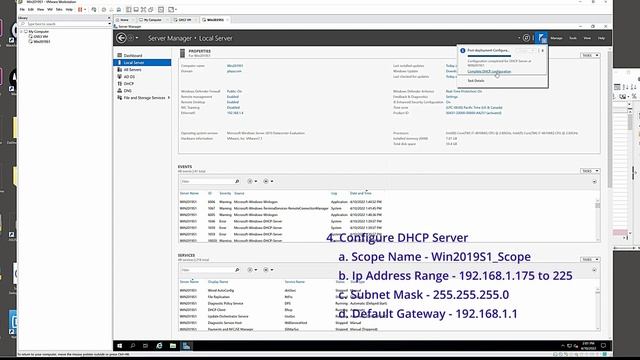Open Events saved queries dropdown
The height and width of the screenshot is (360, 640).
coord(268,181)
